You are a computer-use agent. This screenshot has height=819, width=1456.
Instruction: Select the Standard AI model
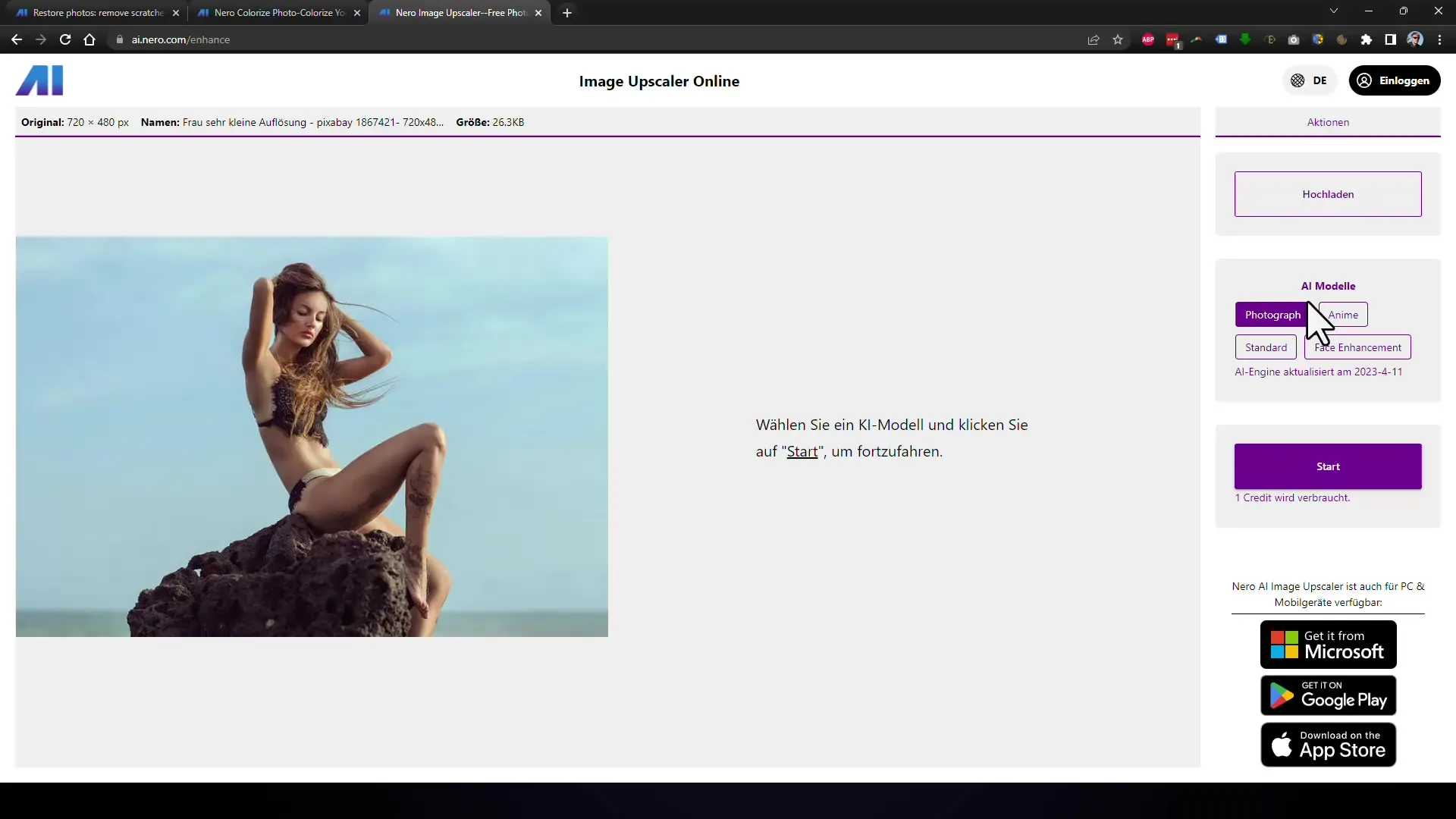tap(1266, 347)
